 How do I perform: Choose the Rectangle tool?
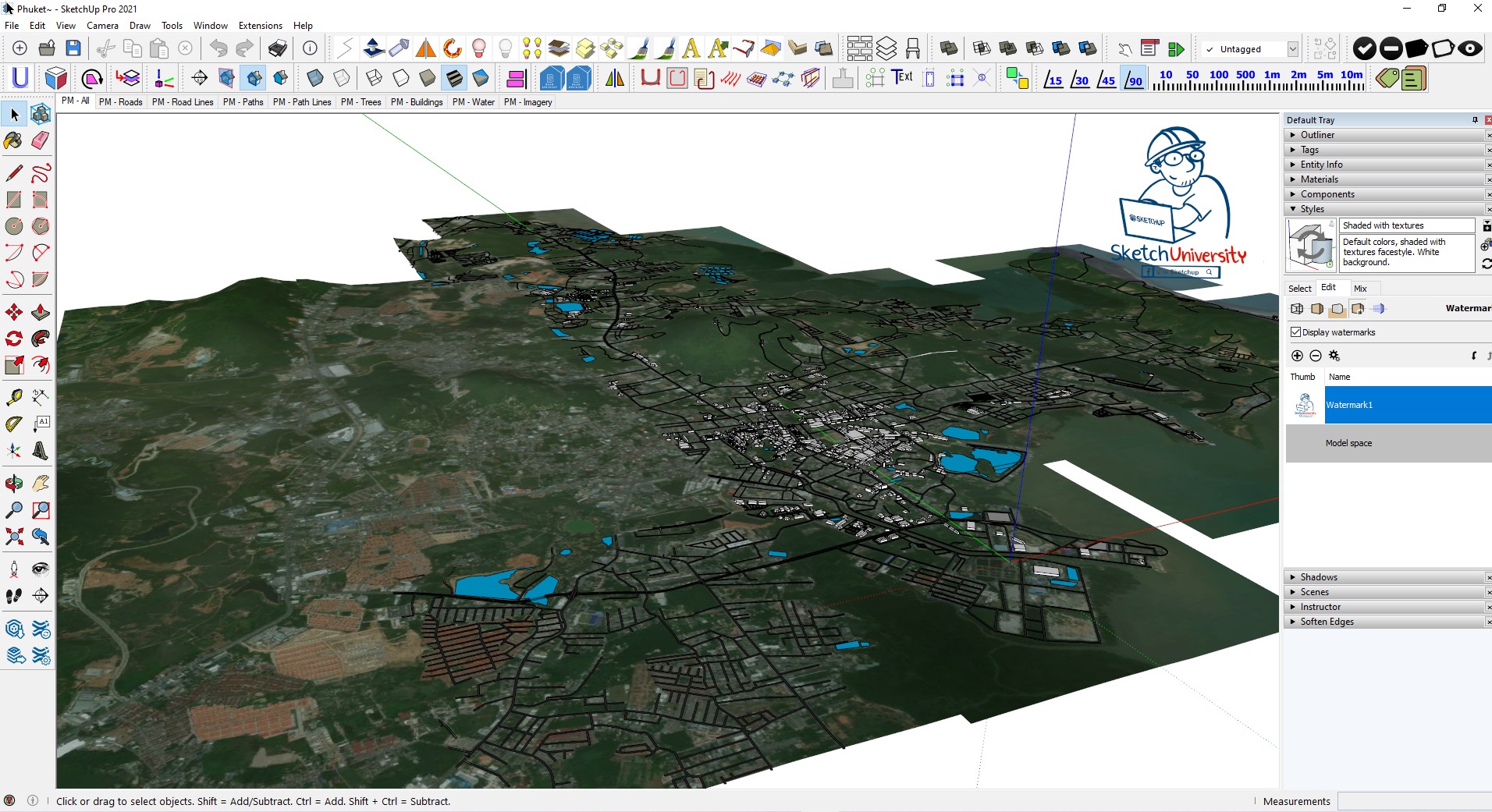click(x=14, y=200)
